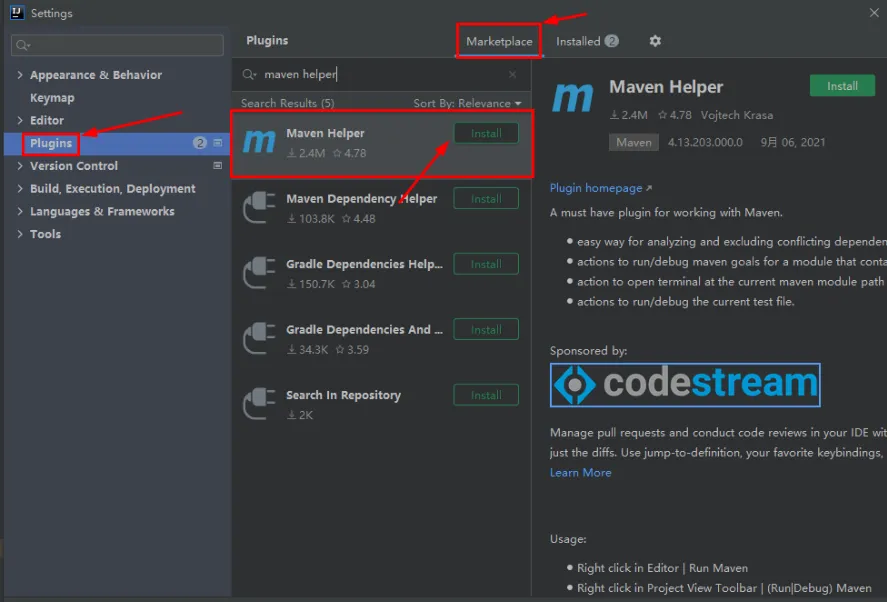Expand the Version Control tree node
The width and height of the screenshot is (887, 602).
click(x=20, y=166)
